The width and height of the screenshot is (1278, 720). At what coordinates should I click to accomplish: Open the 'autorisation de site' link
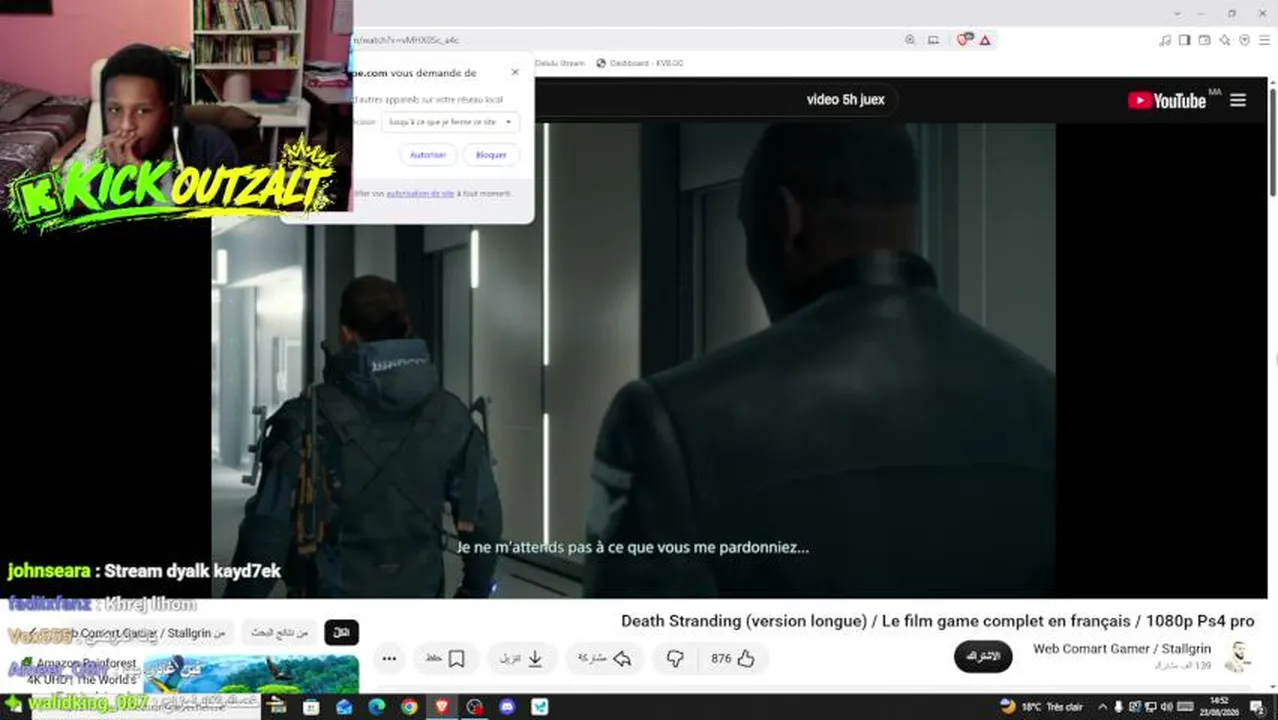(420, 193)
